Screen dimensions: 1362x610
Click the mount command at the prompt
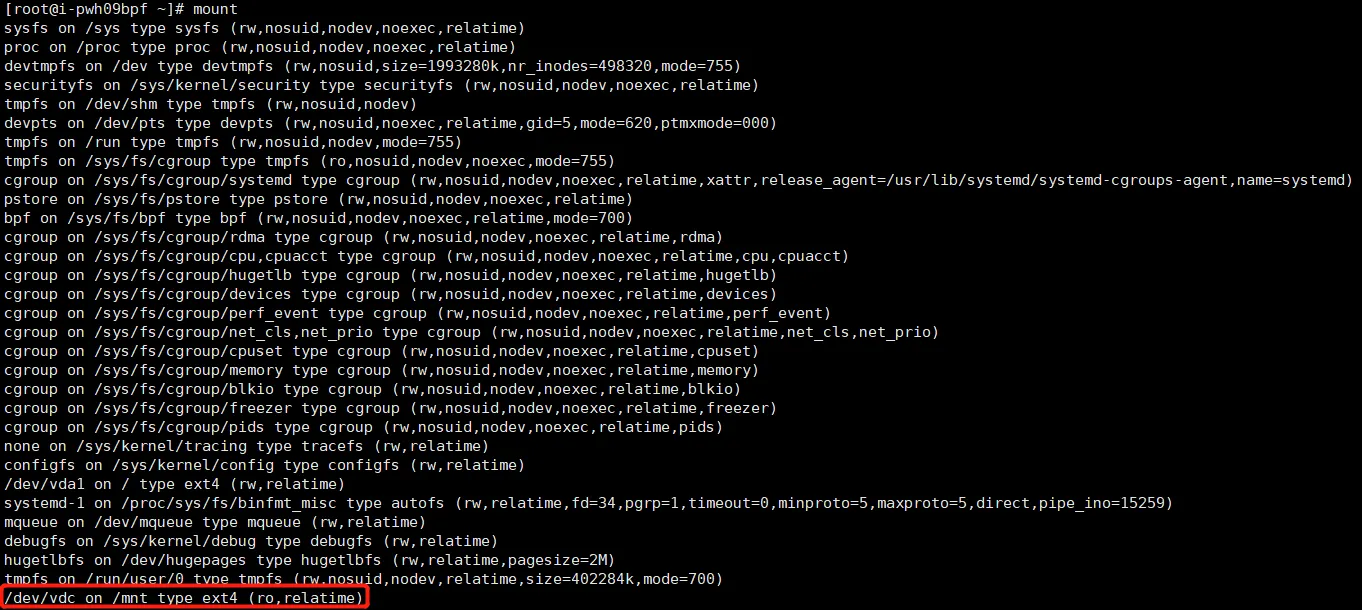tap(215, 9)
